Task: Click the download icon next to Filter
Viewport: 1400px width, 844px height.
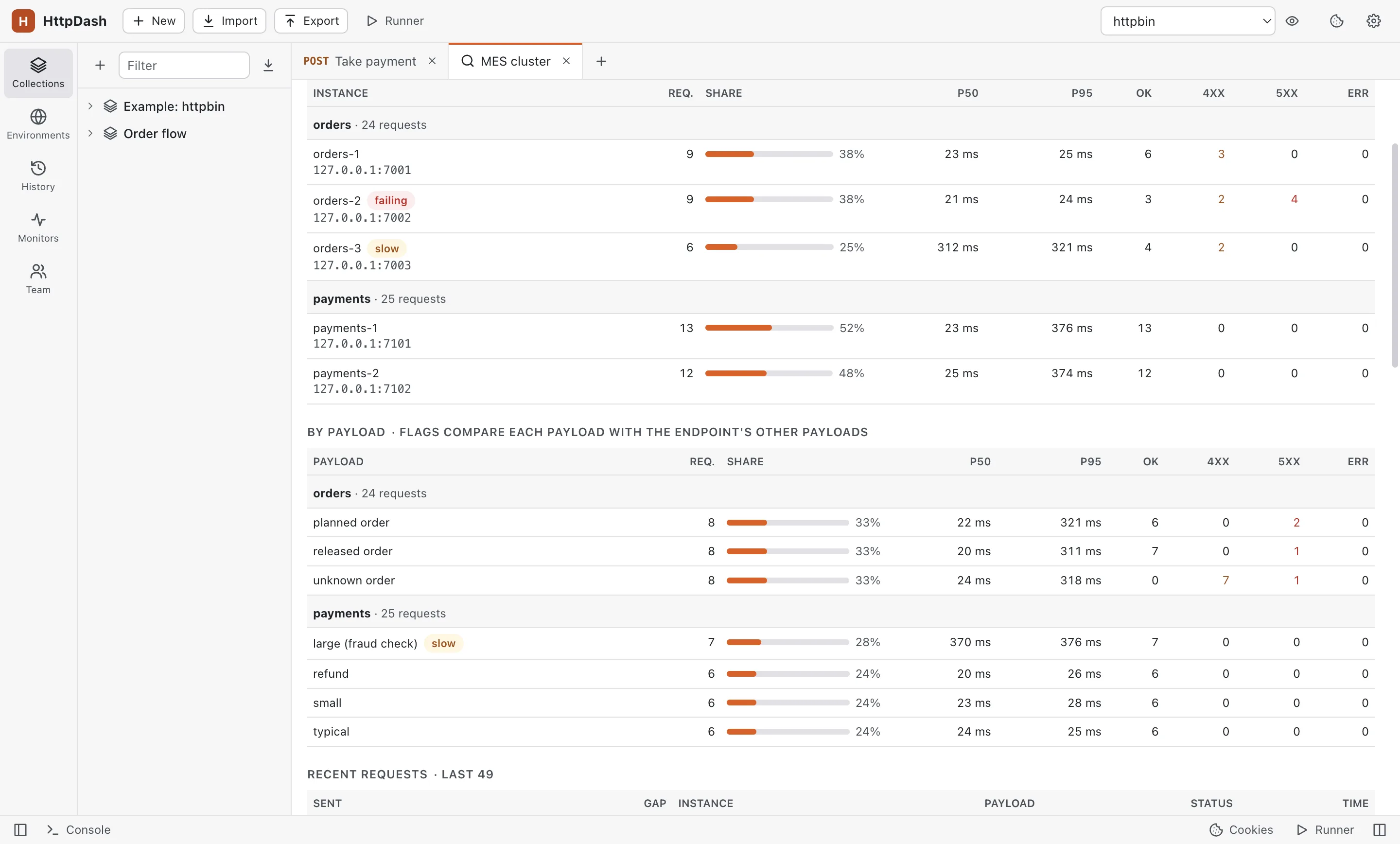Action: (268, 65)
